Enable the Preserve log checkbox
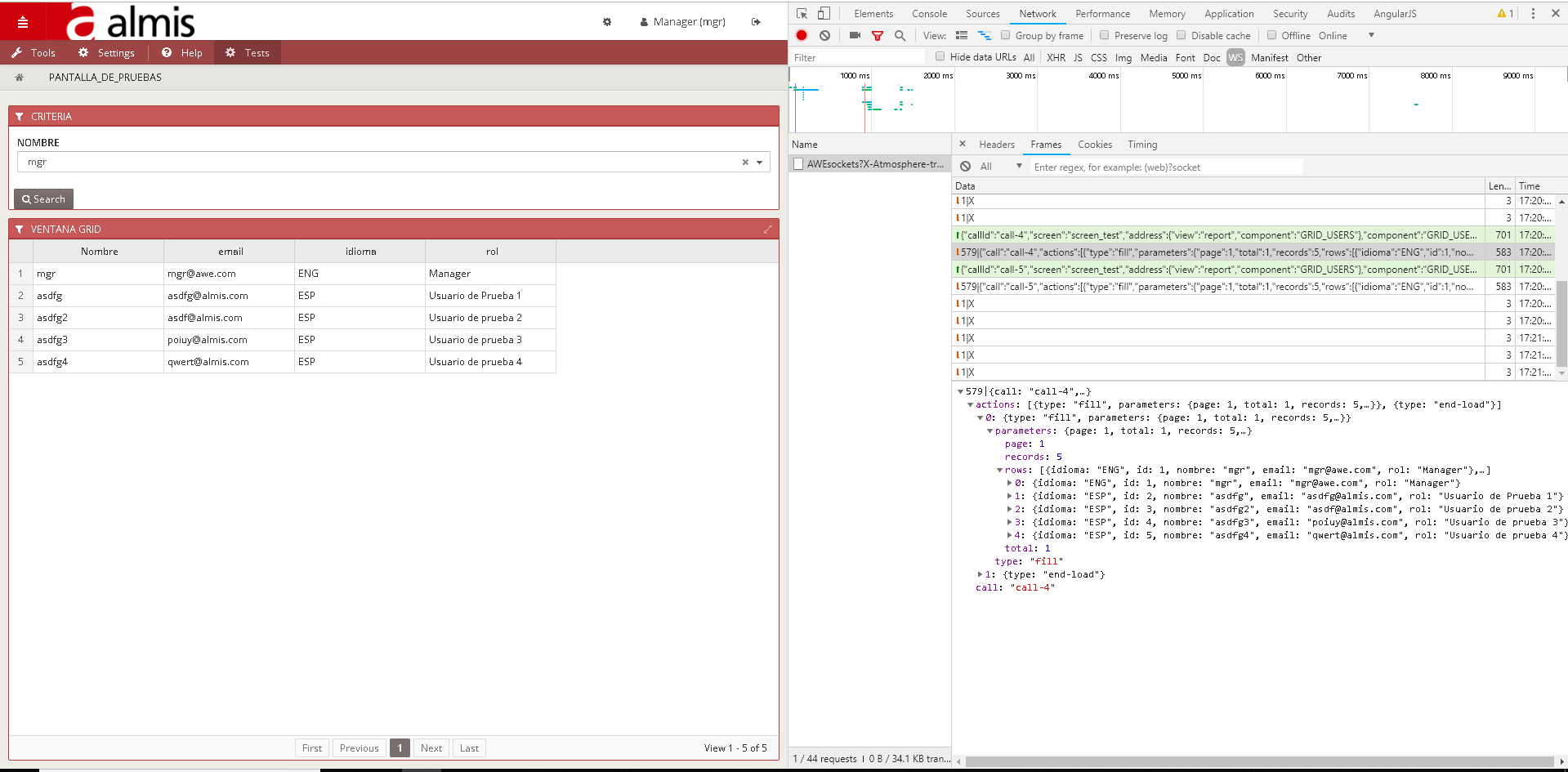Screen dimensions: 1568x772 pyautogui.click(x=1105, y=35)
